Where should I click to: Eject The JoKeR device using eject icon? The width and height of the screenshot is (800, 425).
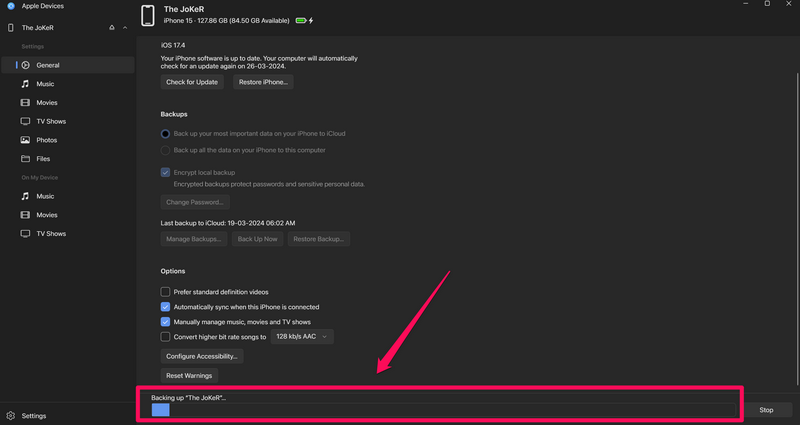[112, 28]
